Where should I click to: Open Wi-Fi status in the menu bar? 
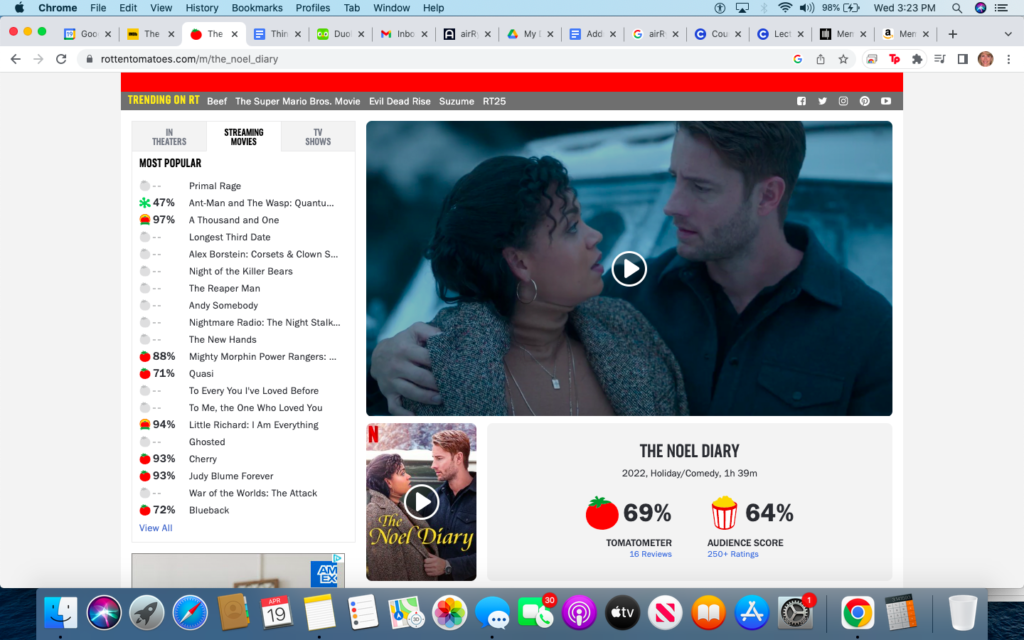click(785, 8)
